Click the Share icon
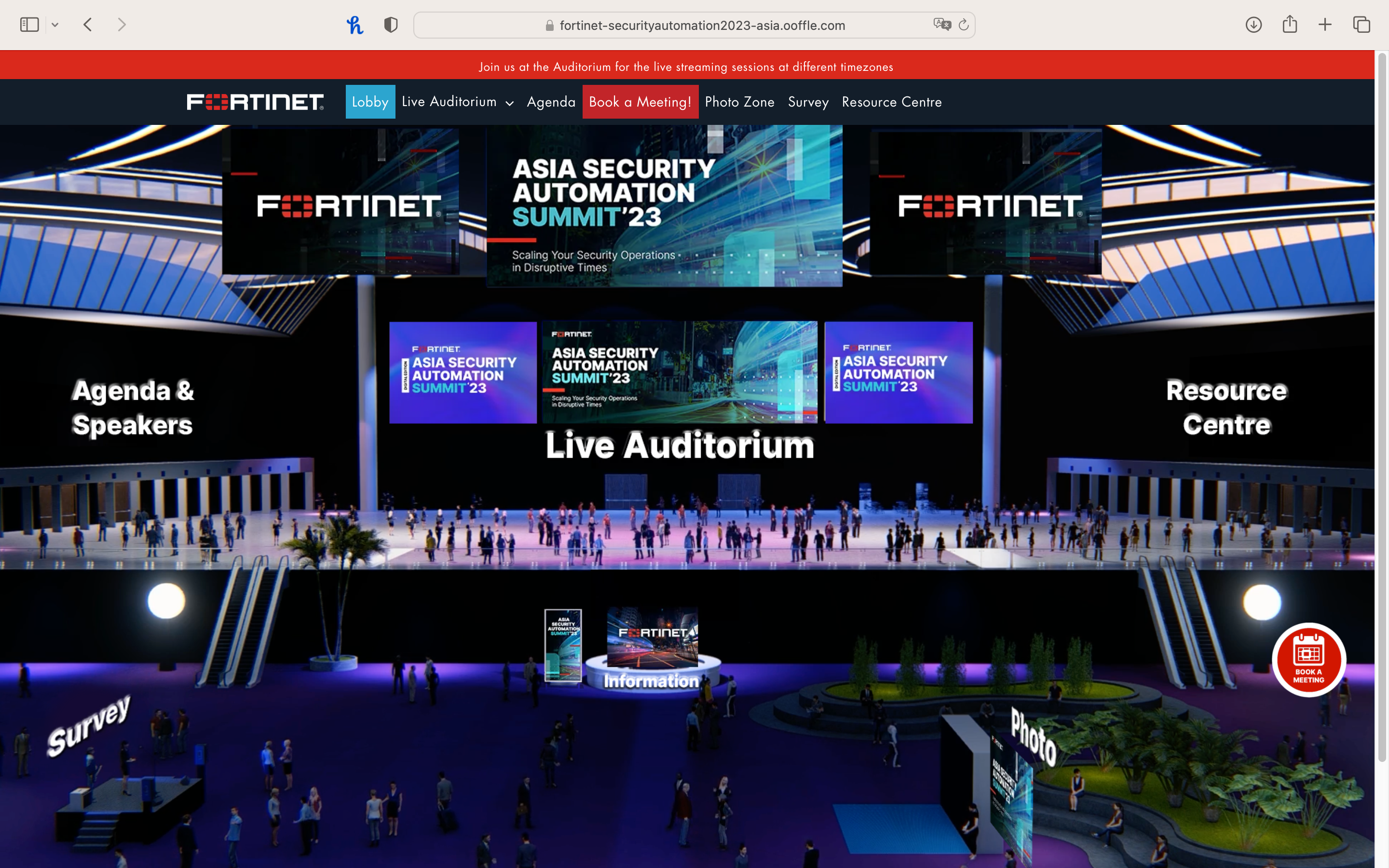 1289,24
